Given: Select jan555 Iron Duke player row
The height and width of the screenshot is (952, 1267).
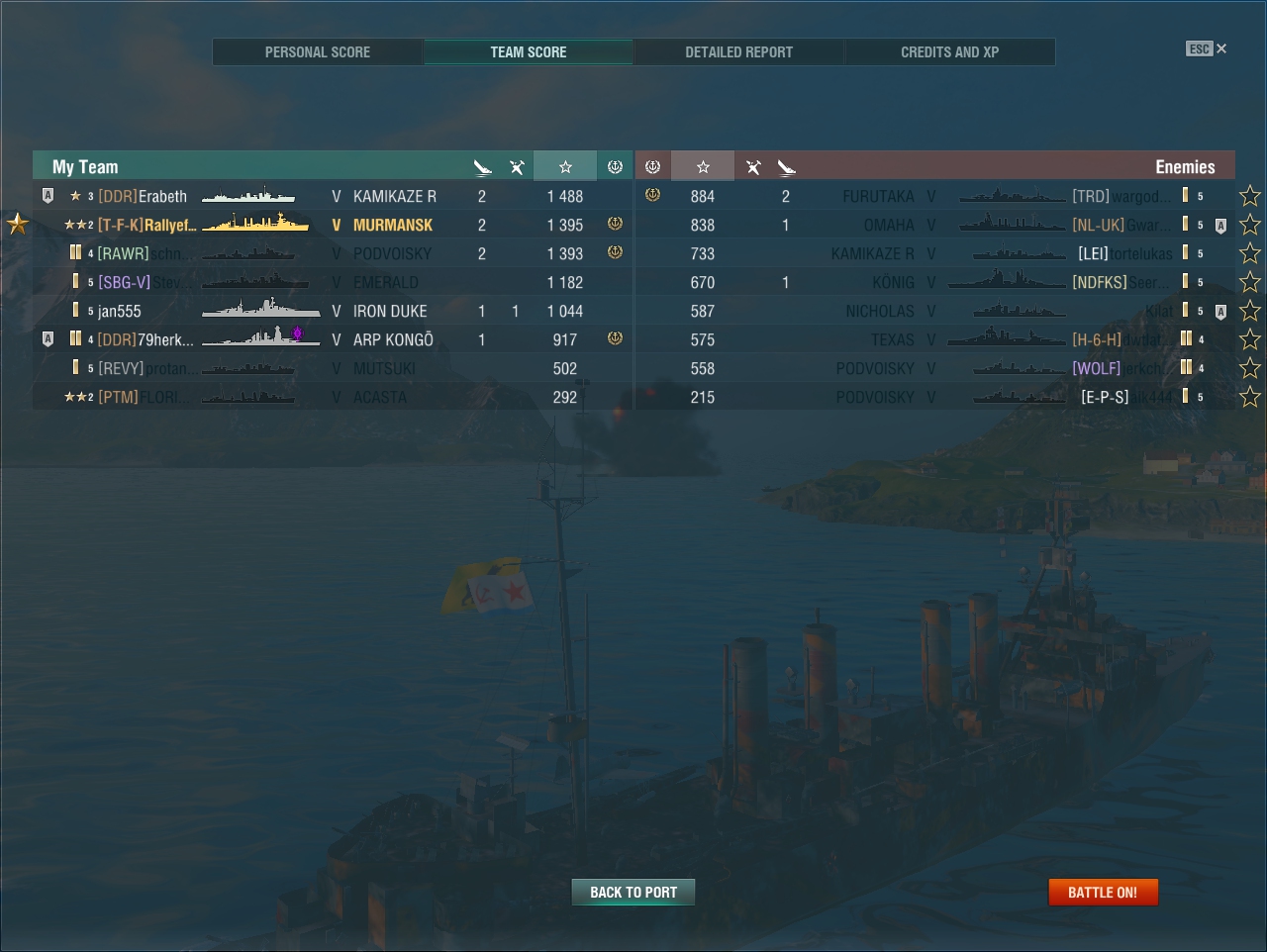Looking at the screenshot, I should pos(333,311).
